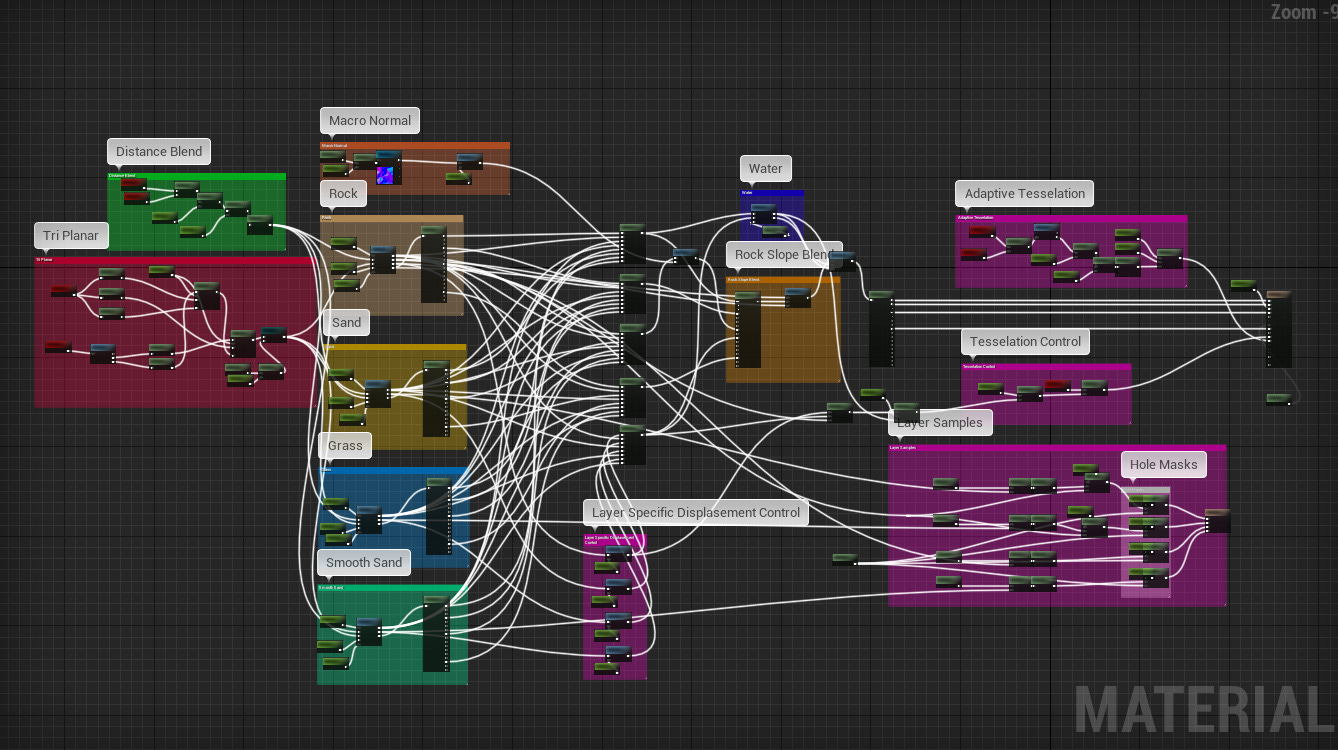Select the tall dark node inside Grass comment
Viewport: 1338px width, 750px height.
(439, 516)
